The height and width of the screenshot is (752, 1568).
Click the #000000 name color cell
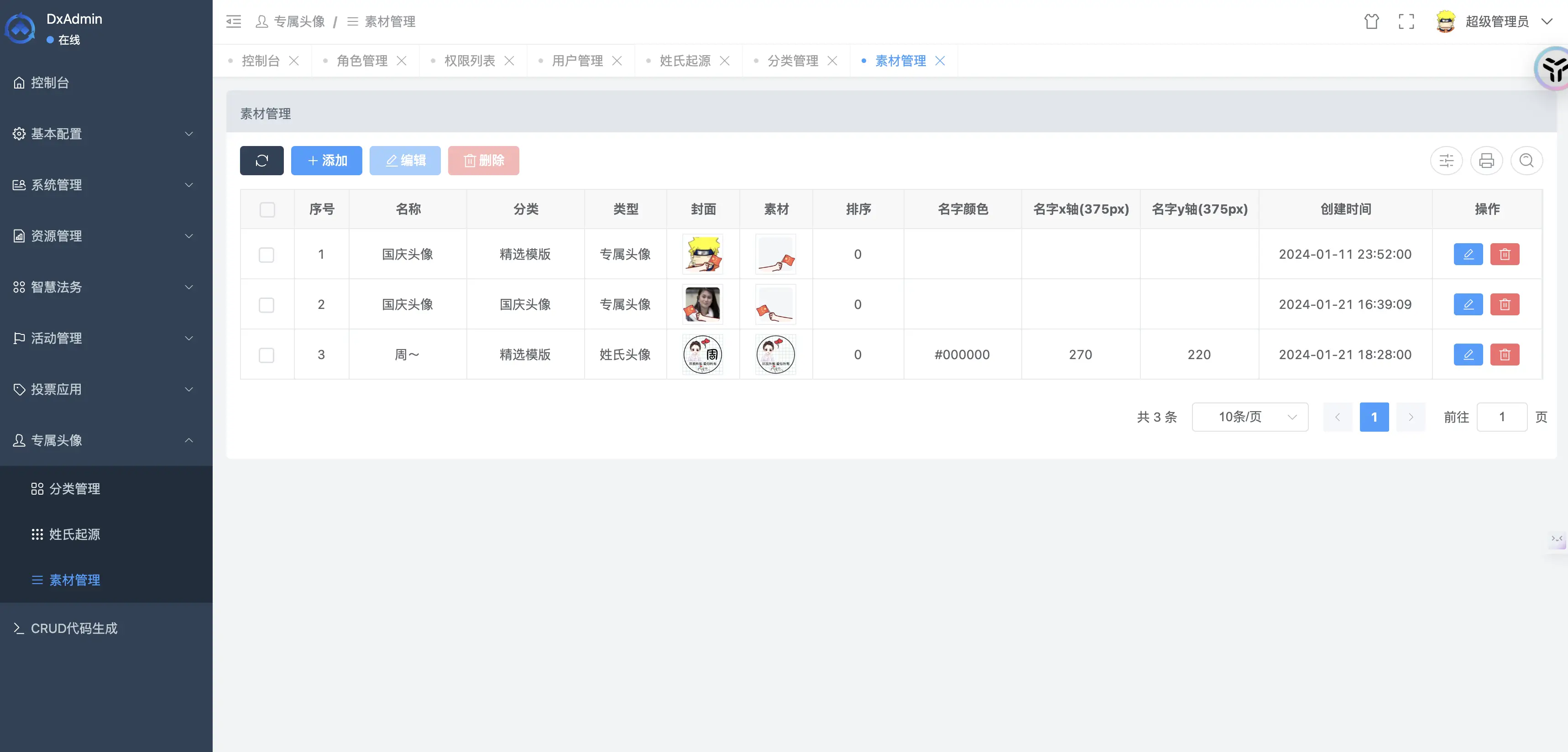(962, 355)
